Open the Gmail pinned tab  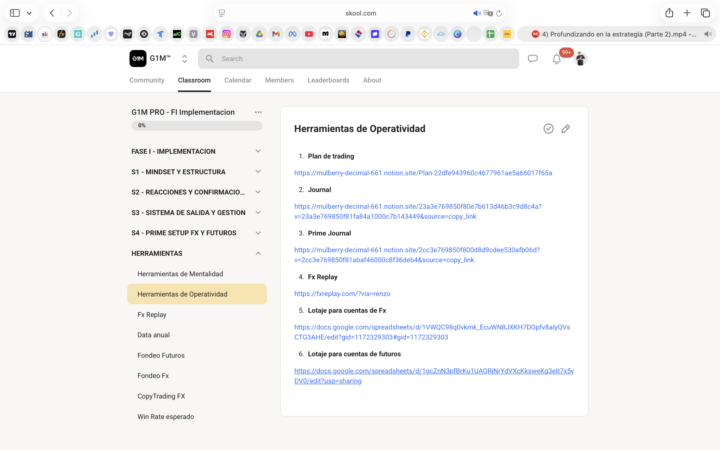(x=276, y=34)
